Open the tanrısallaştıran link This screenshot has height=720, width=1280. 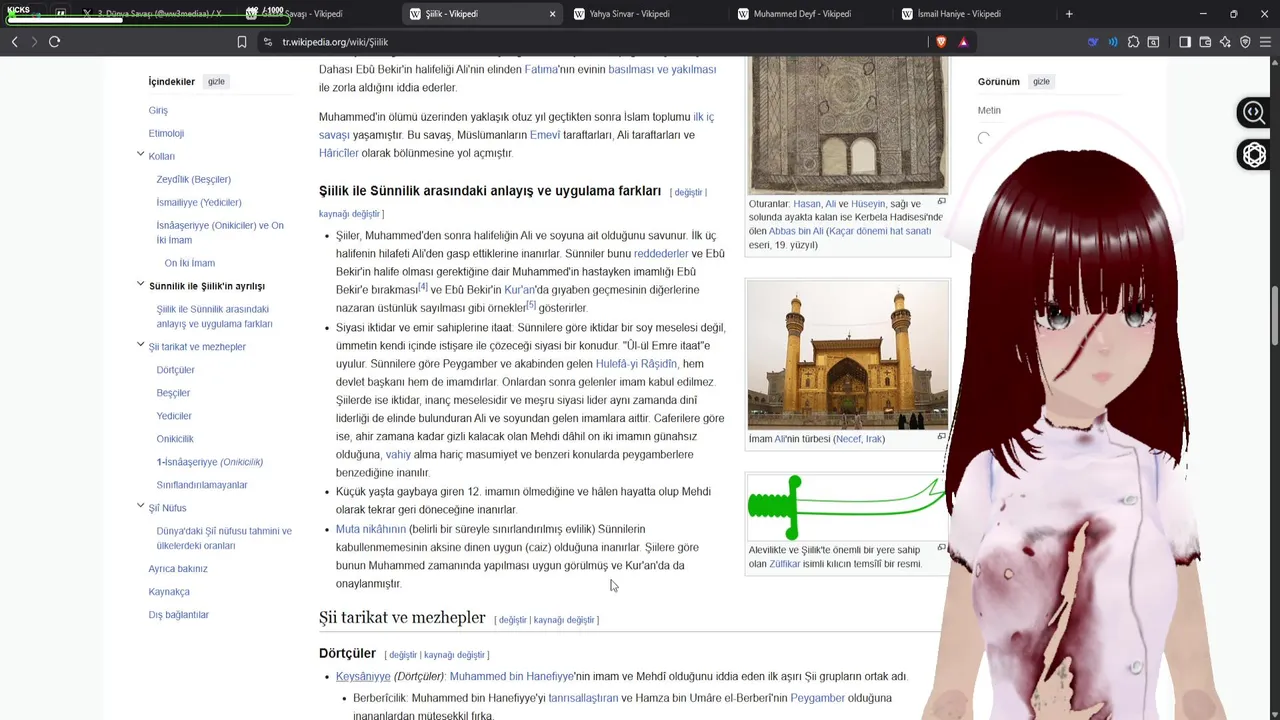click(583, 698)
